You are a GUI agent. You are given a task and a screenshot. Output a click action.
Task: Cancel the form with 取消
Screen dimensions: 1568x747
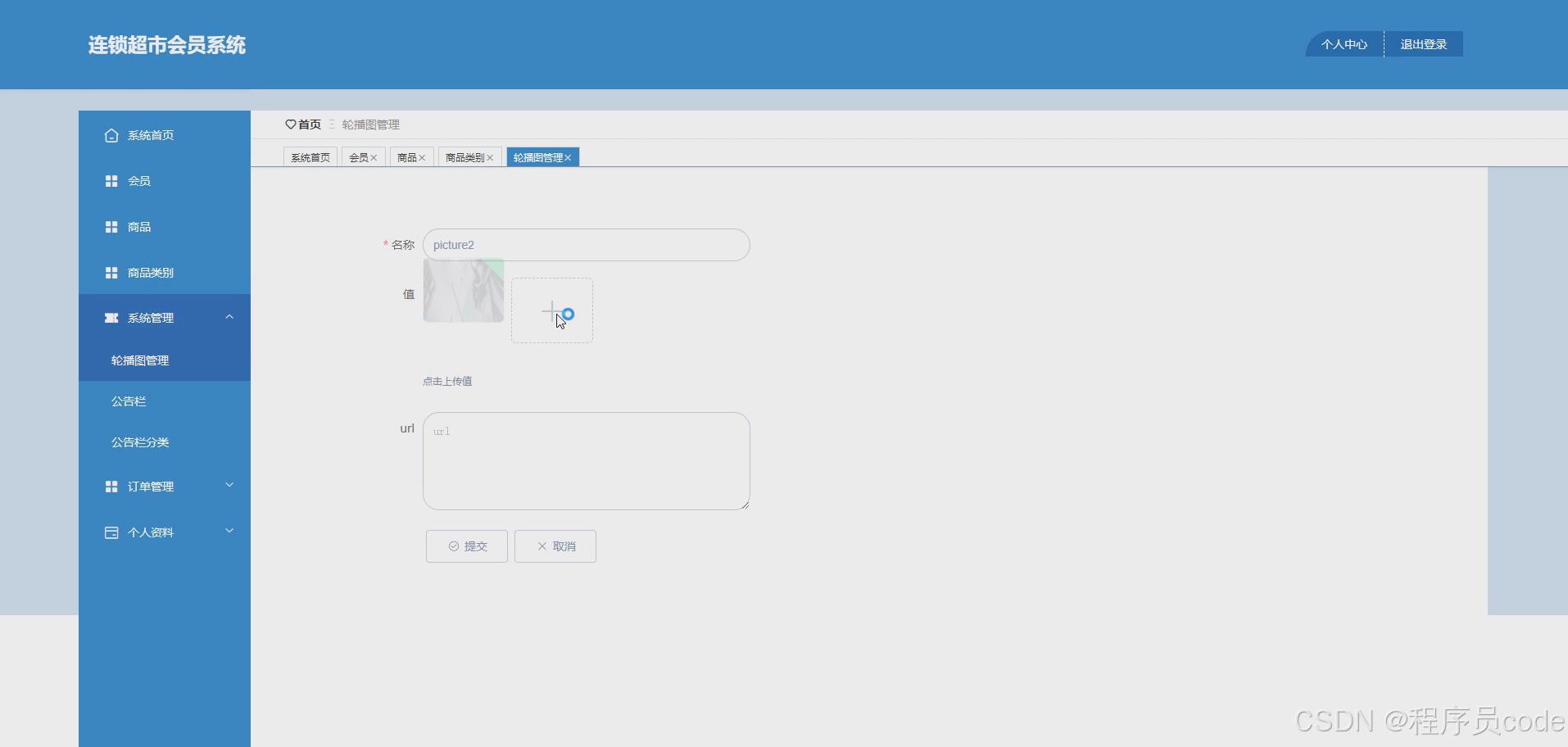click(x=555, y=546)
